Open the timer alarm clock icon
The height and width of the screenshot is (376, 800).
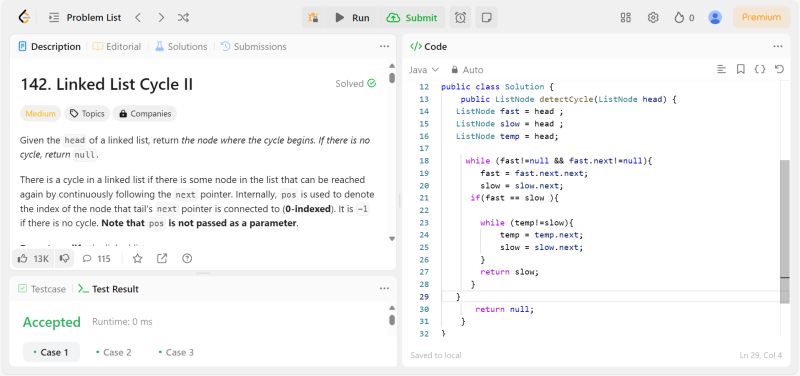point(460,17)
